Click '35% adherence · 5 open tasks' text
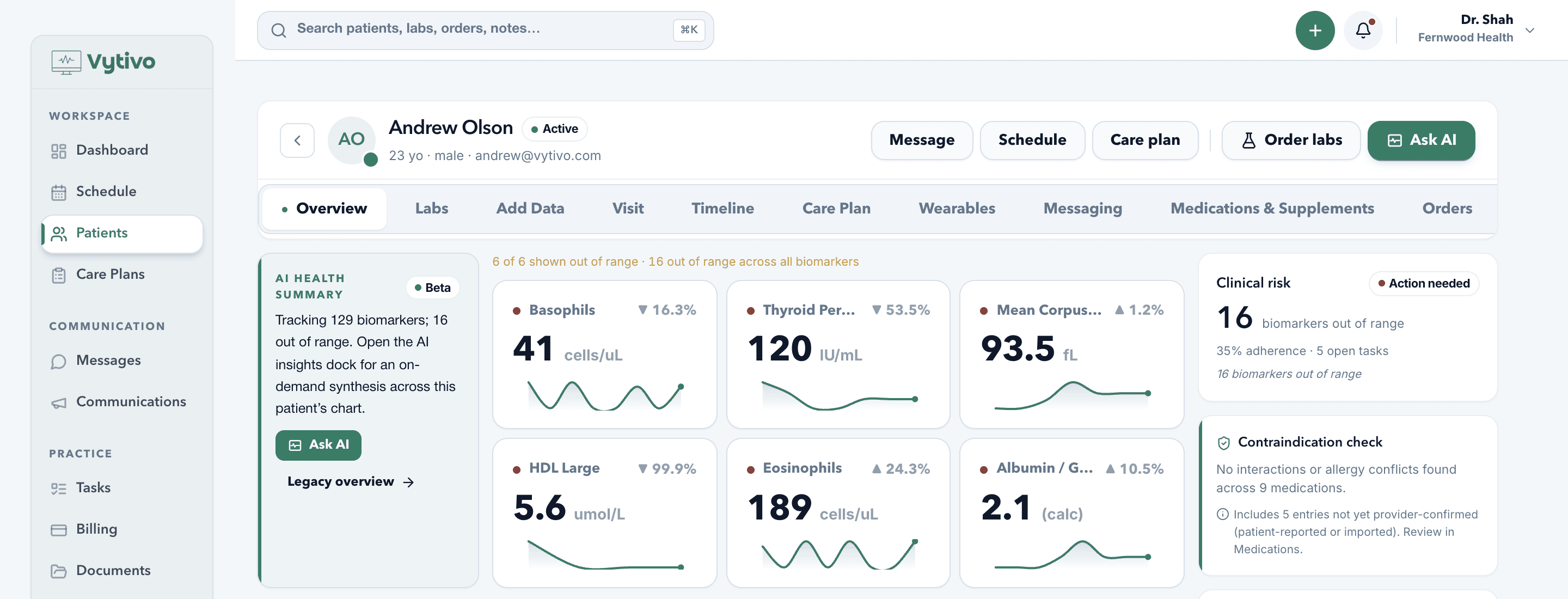 pos(1302,351)
